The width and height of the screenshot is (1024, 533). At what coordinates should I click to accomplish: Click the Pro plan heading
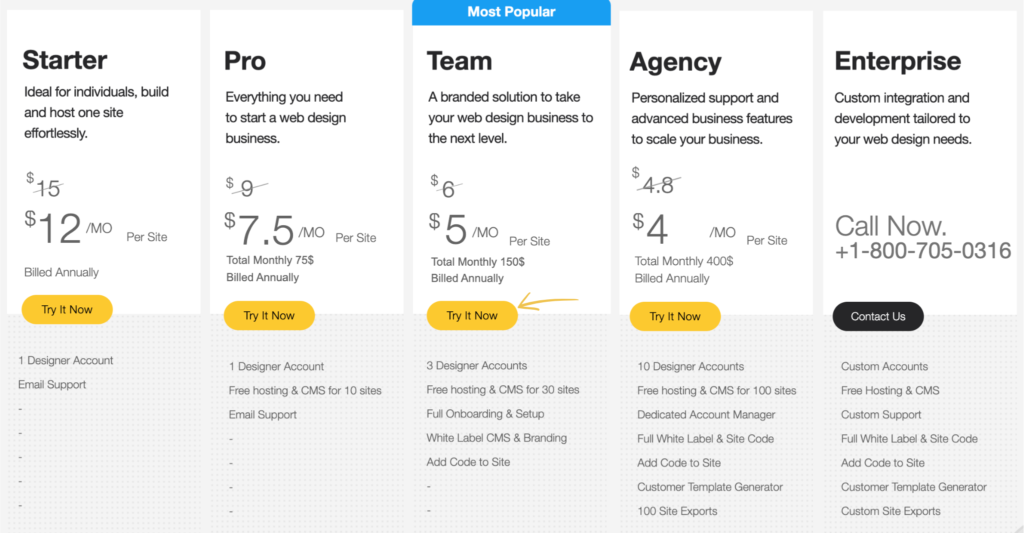point(245,61)
